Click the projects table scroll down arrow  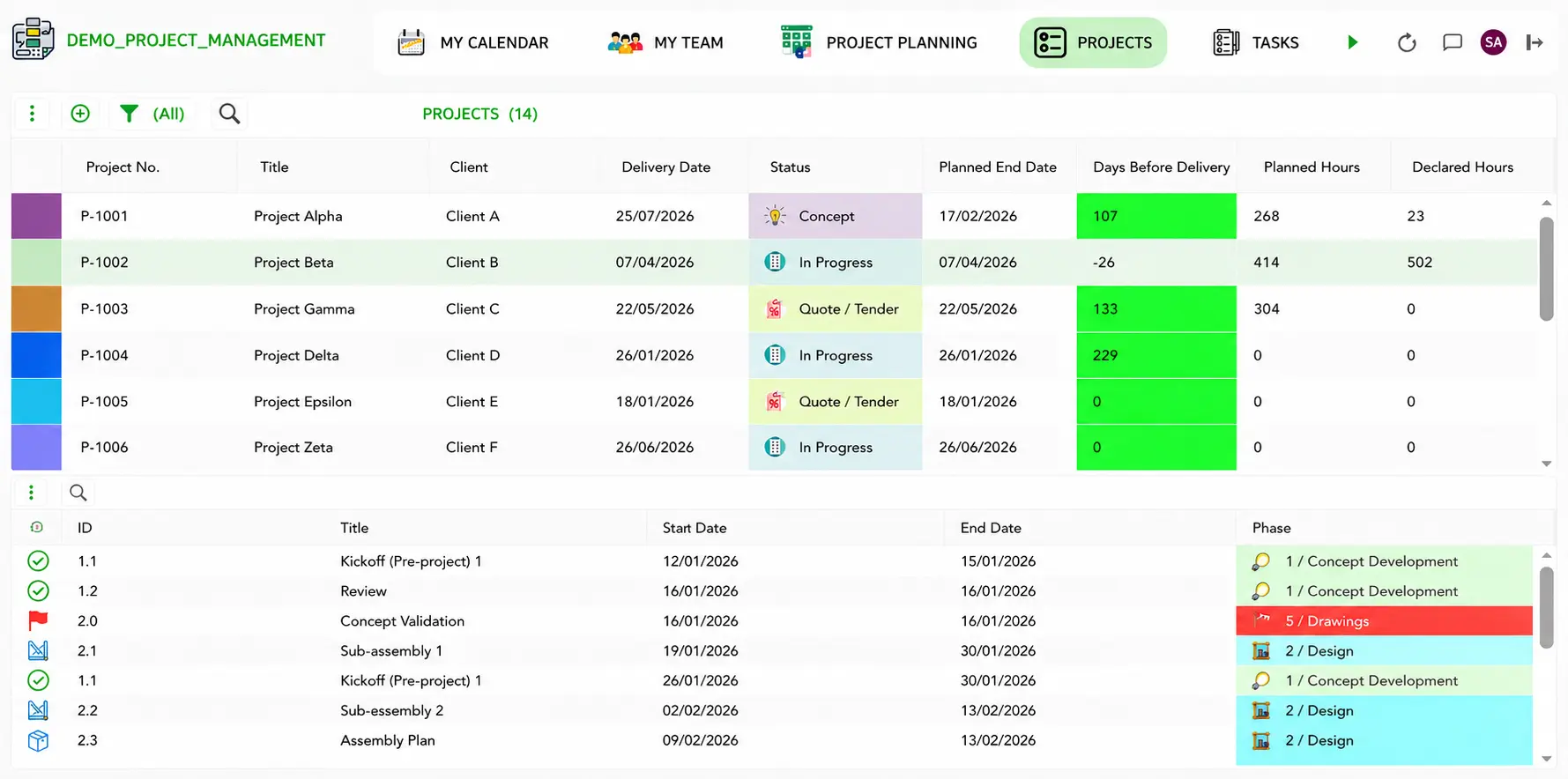pyautogui.click(x=1546, y=464)
